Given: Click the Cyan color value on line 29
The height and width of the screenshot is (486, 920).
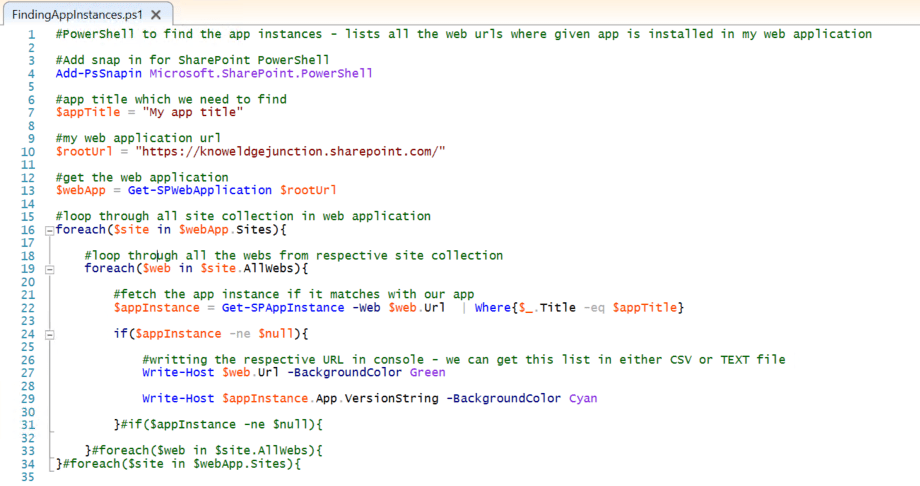Looking at the screenshot, I should point(583,398).
